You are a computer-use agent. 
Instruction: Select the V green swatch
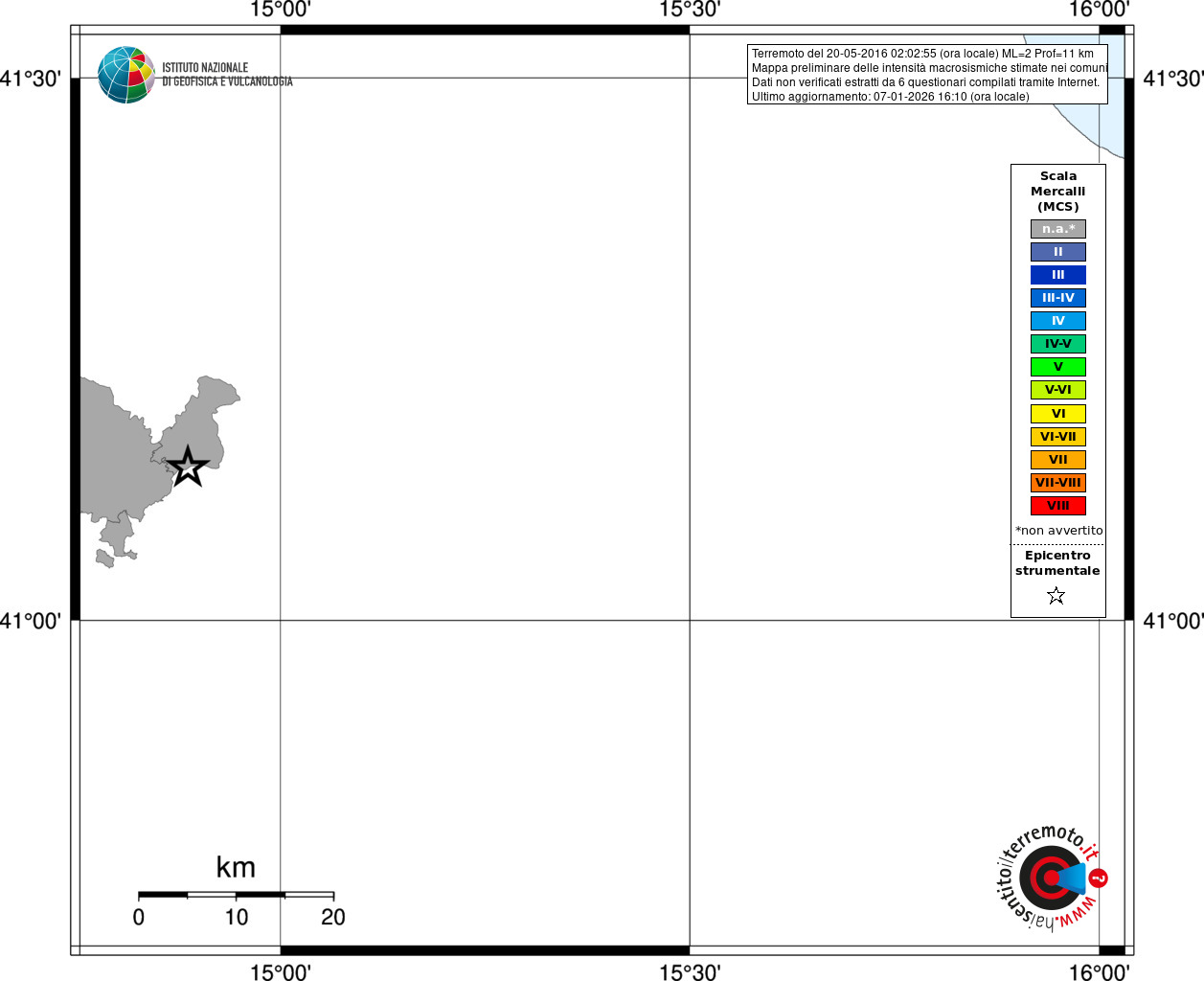1057,367
